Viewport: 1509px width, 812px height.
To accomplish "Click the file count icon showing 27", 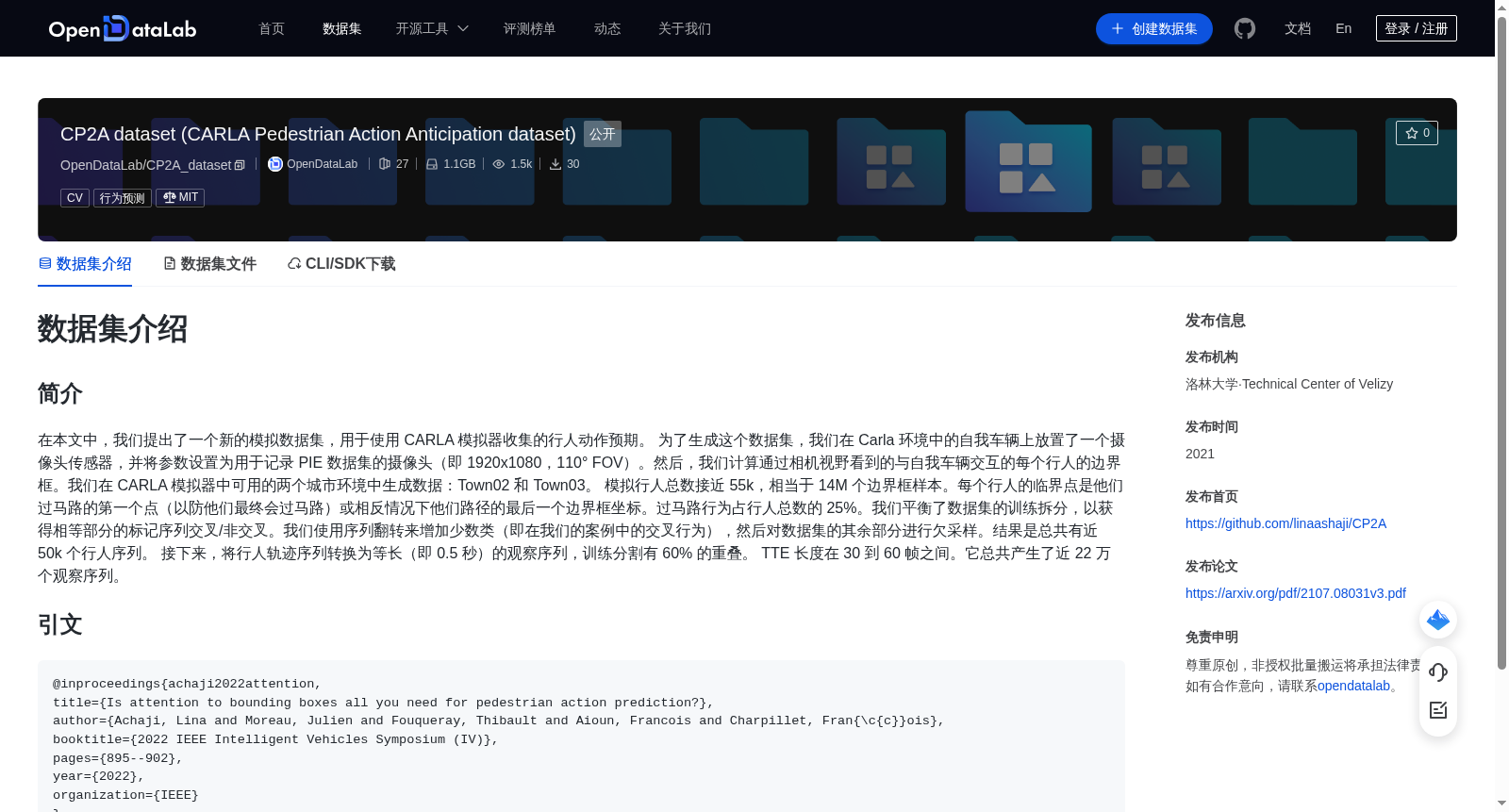I will point(385,164).
